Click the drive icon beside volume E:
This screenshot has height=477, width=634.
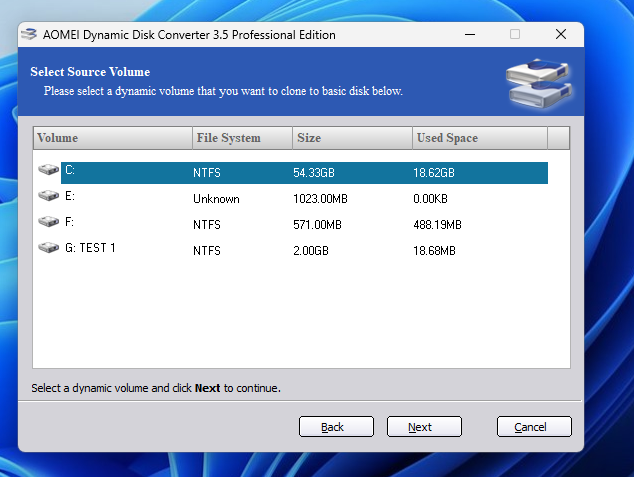click(x=49, y=196)
